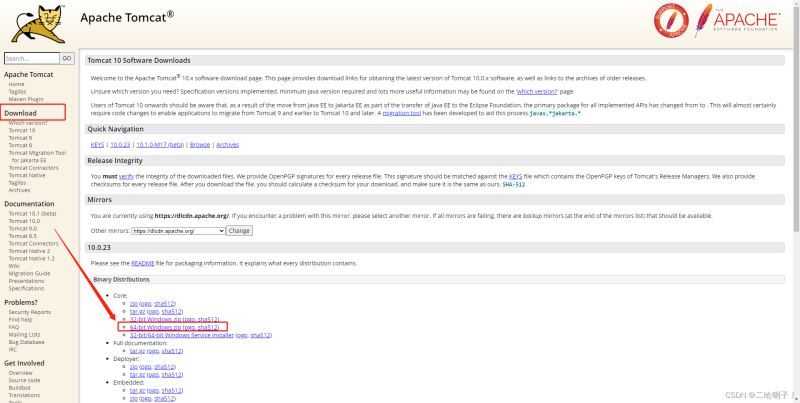Click the Browse link in Quick Navigation
This screenshot has width=800, height=403.
click(x=200, y=145)
